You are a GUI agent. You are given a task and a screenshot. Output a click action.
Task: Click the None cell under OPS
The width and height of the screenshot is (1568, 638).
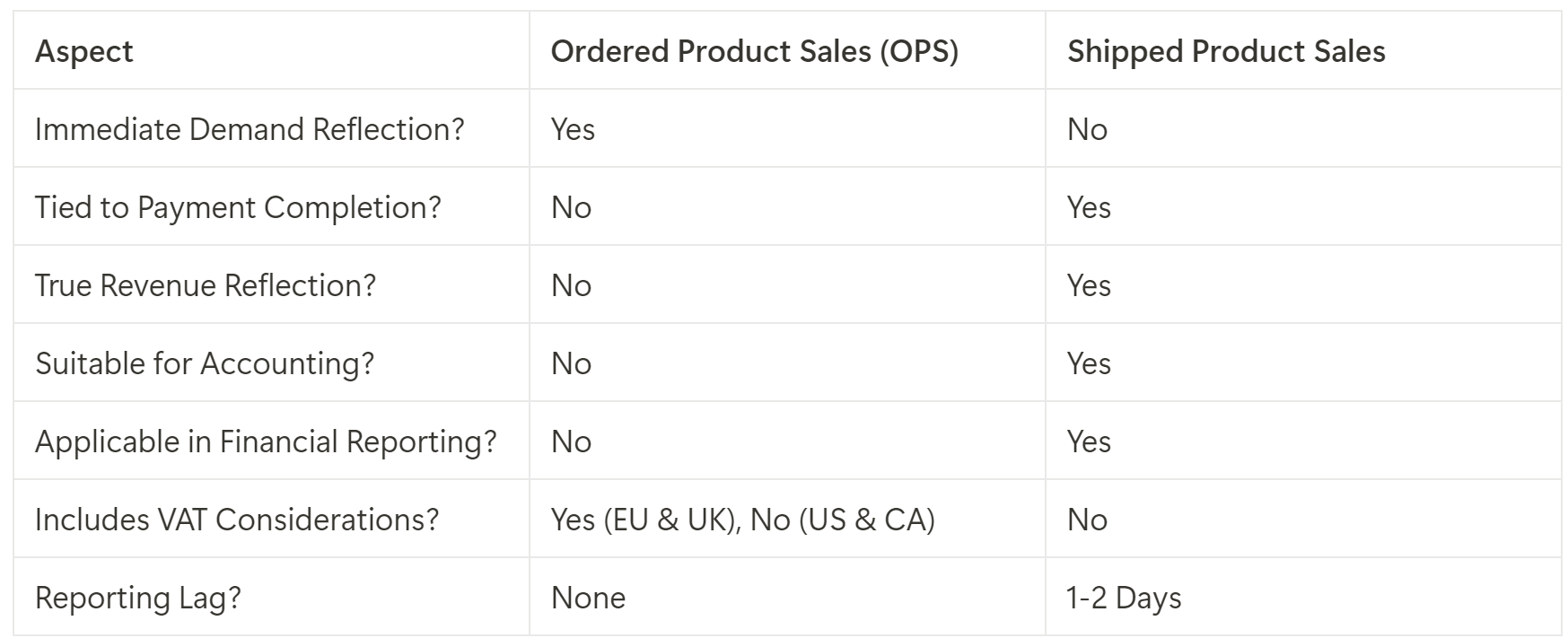(588, 598)
